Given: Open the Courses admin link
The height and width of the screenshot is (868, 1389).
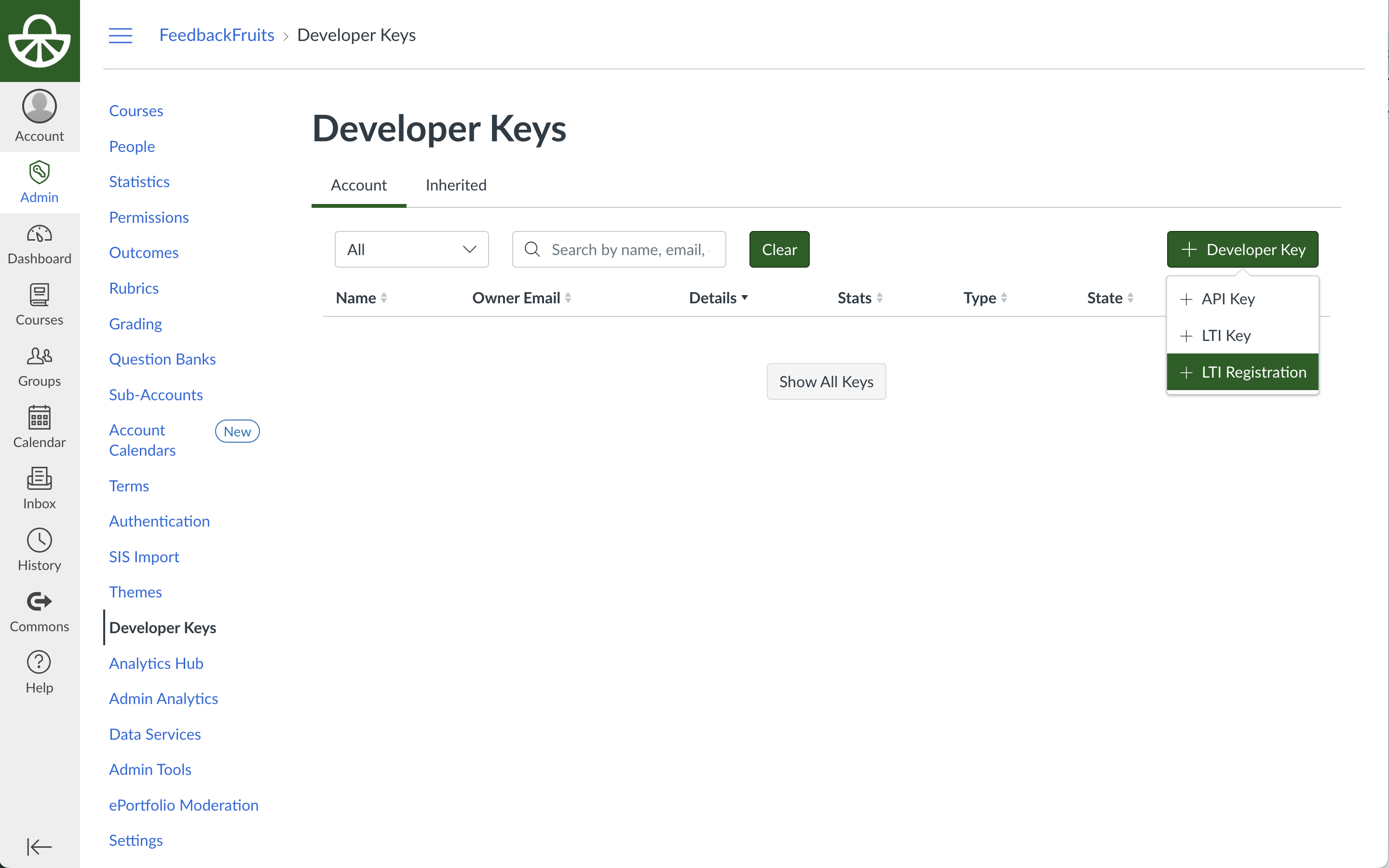Looking at the screenshot, I should 136,111.
